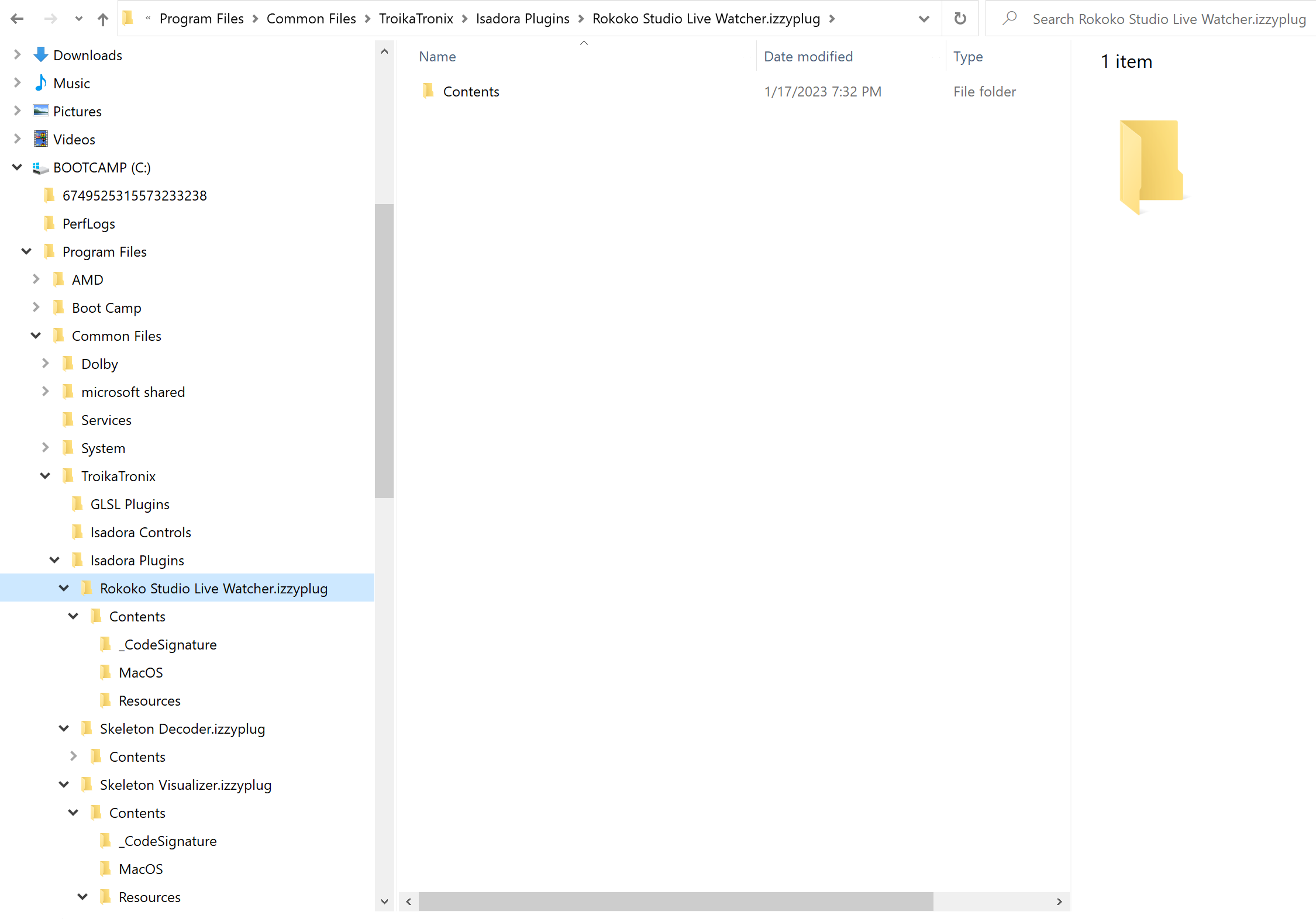Expand the System folder node
1316x919 pixels.
click(46, 447)
